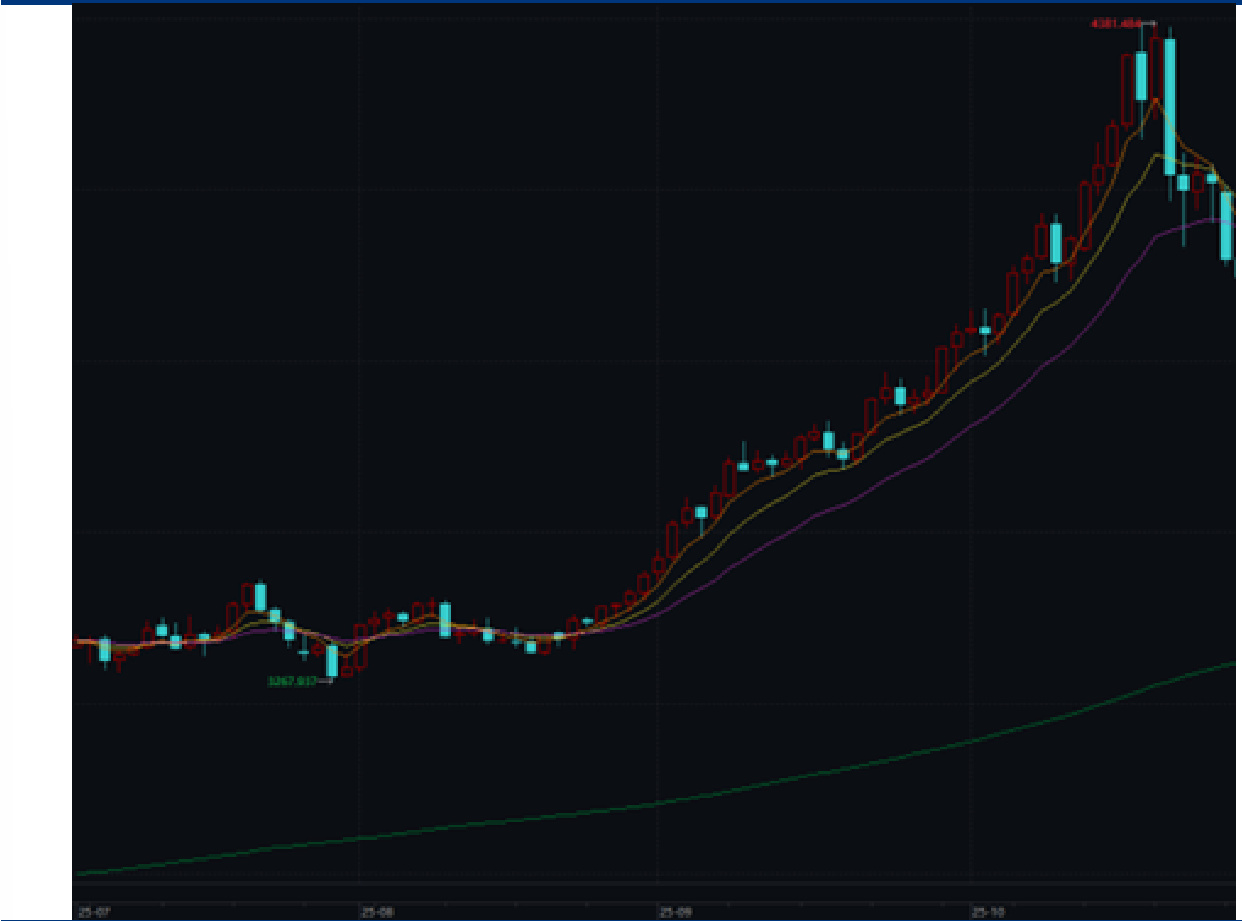Click the cyan candle just after the 25-09 gridline
Image resolution: width=1242 pixels, height=921 pixels.
tap(701, 512)
